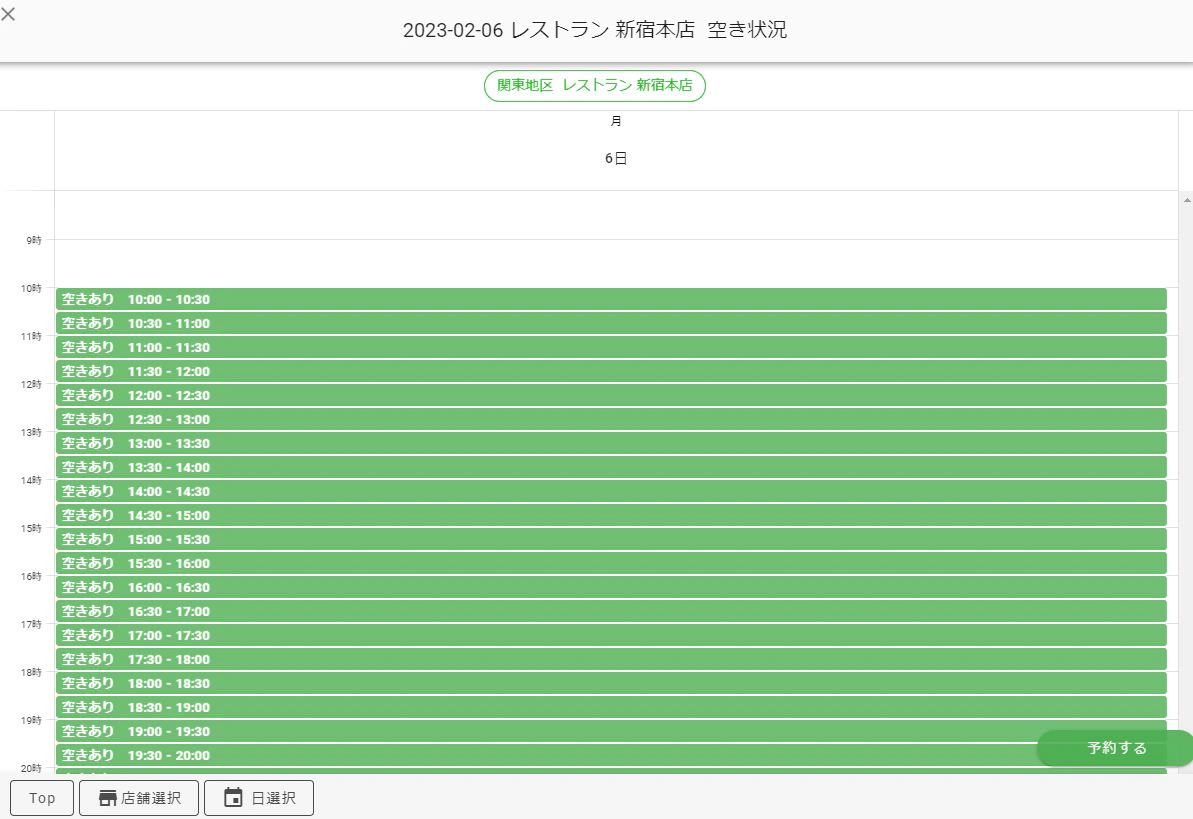Choose the 14:00 - 14:30 time slot
The image size is (1193, 819).
tap(611, 491)
